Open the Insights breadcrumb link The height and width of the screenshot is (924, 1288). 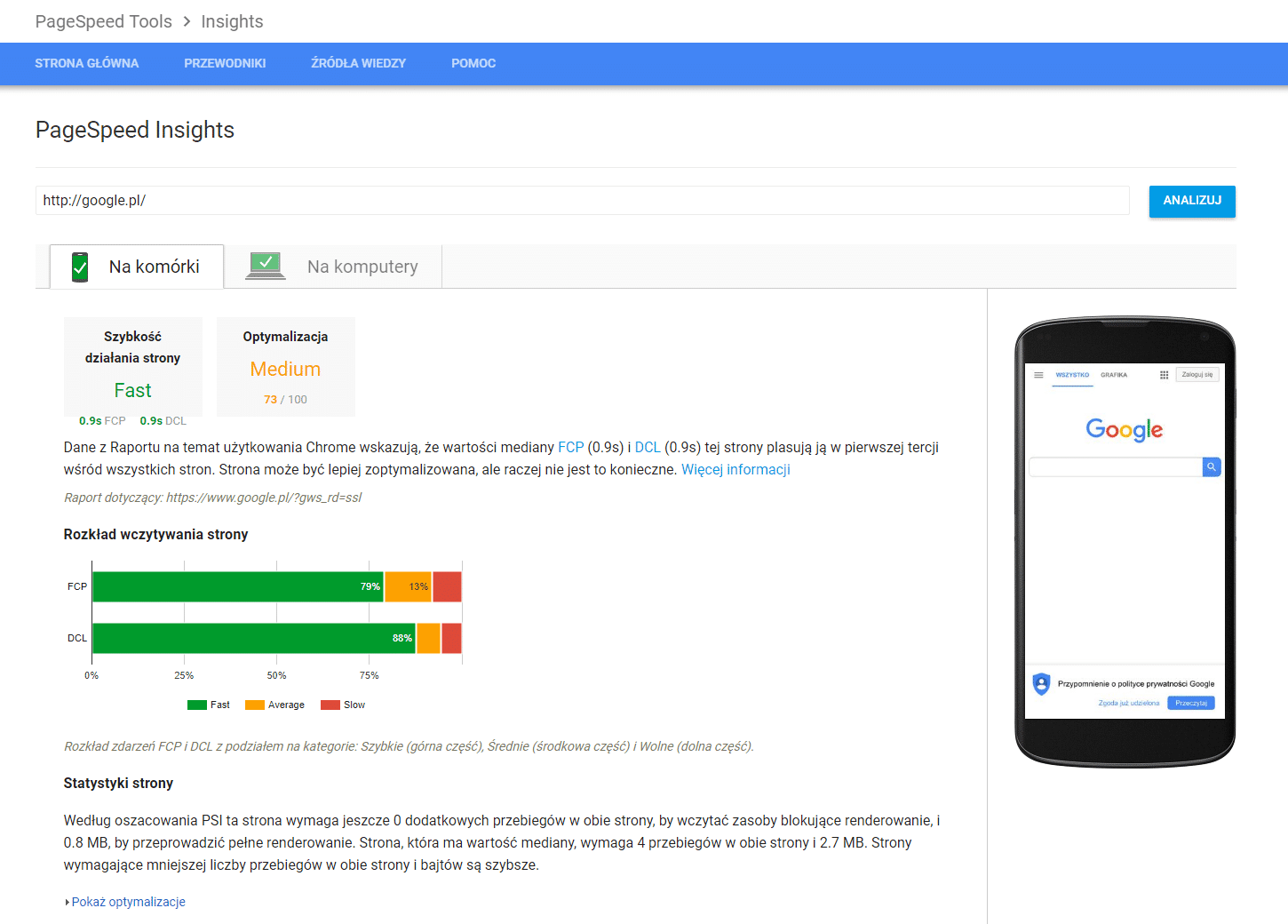coord(232,21)
